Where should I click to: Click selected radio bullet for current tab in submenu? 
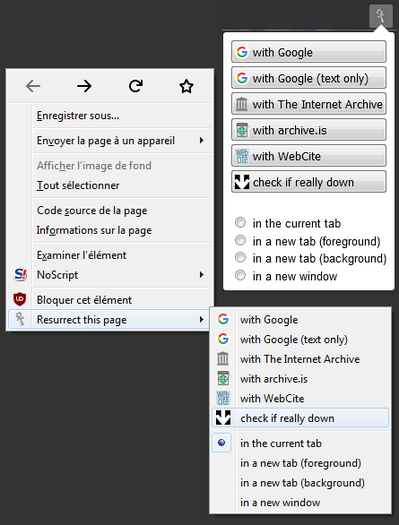222,443
